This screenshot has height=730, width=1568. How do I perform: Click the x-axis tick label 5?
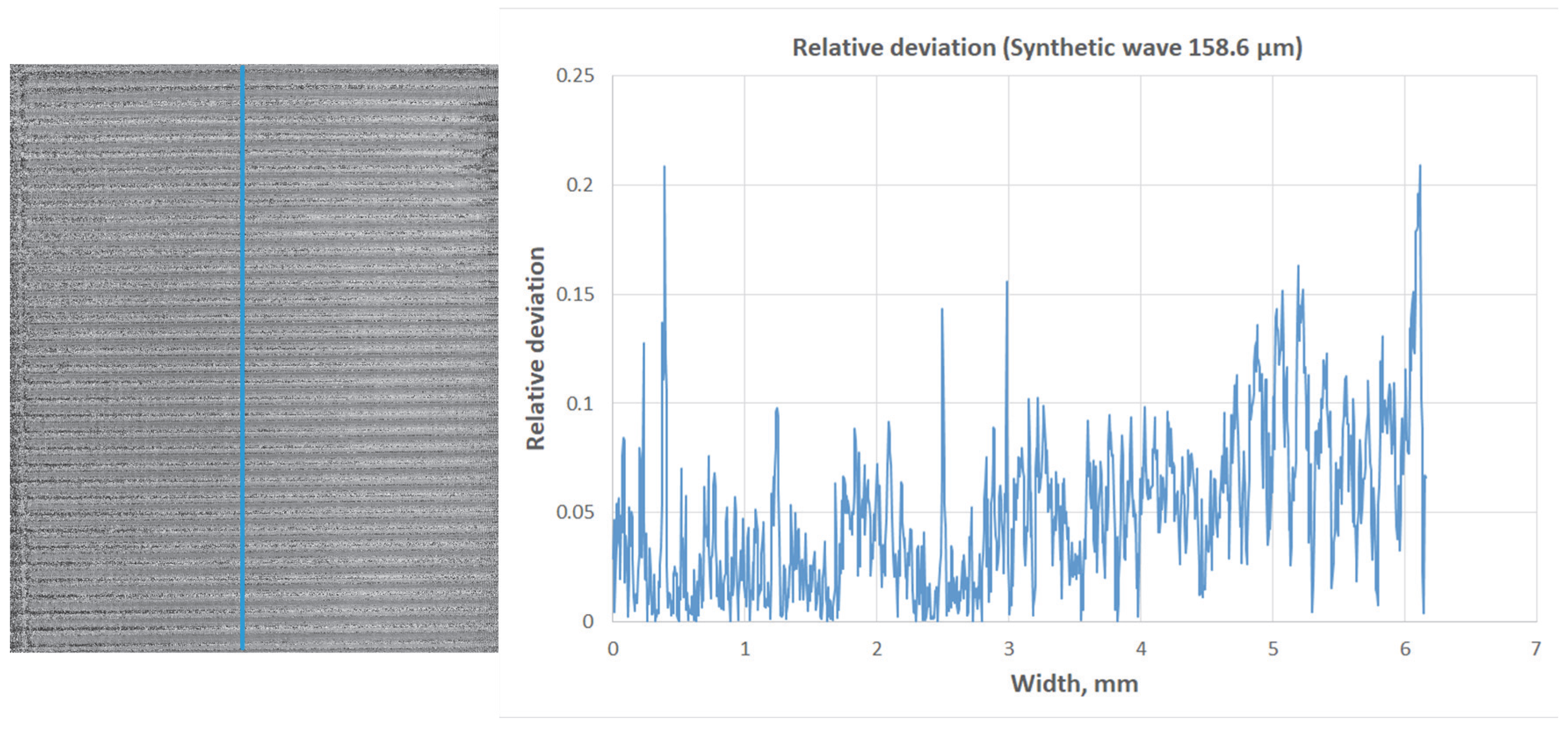(1273, 649)
